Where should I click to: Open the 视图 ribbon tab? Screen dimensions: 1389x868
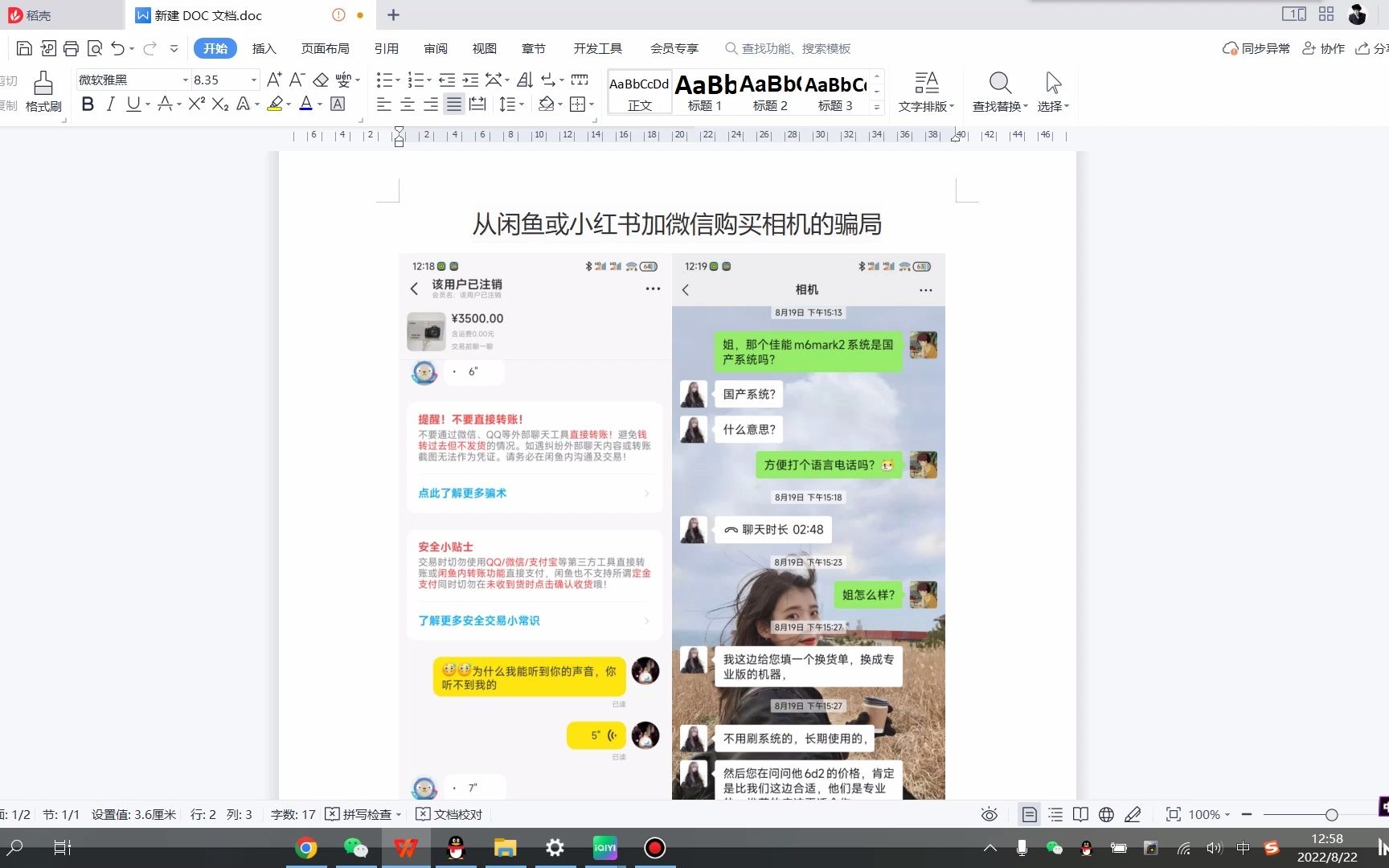(484, 48)
